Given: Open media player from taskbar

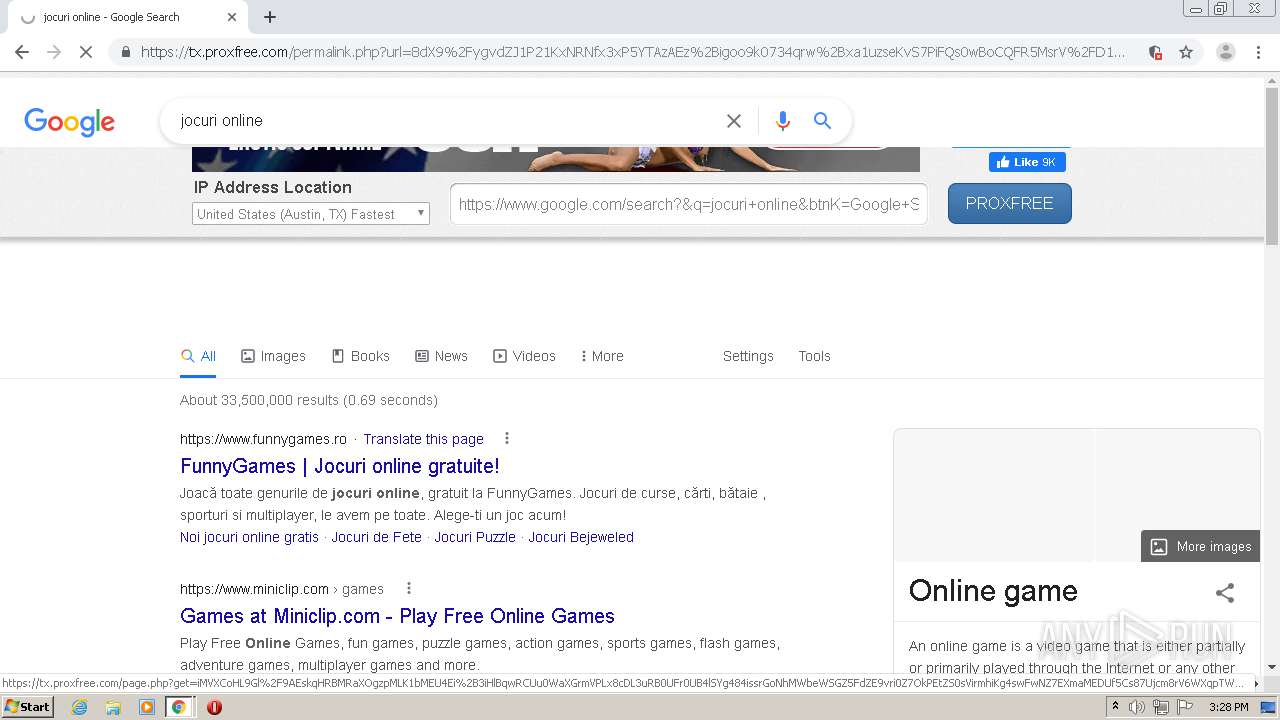Looking at the screenshot, I should click(147, 707).
